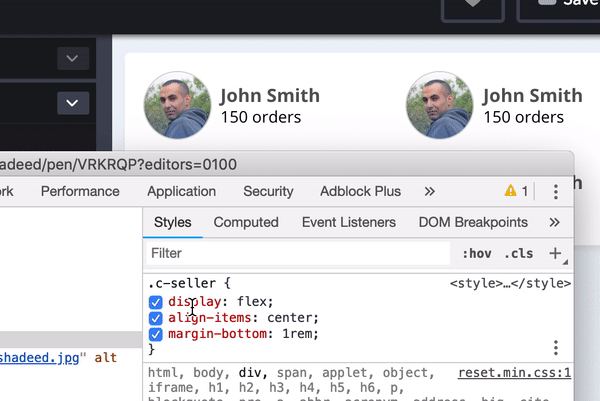Viewport: 600px width, 401px height.
Task: Open the Event Listeners tab
Action: point(349,222)
